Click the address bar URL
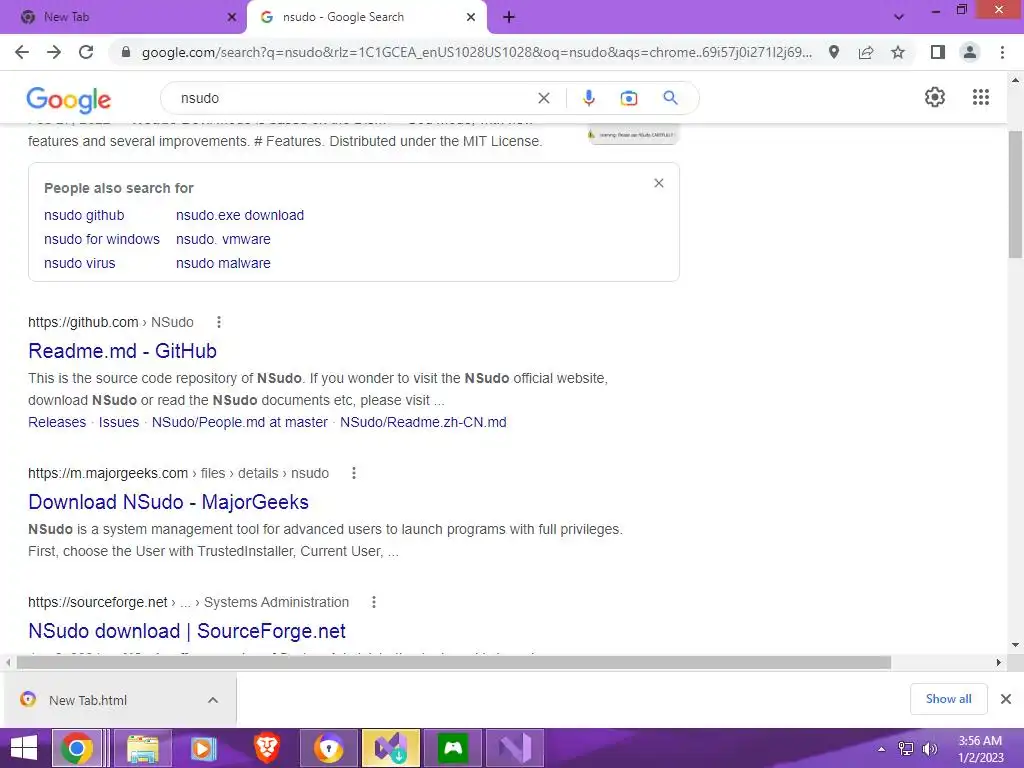 point(477,52)
